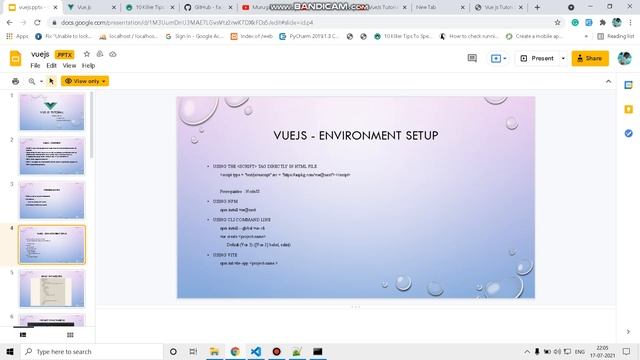Screen dimensions: 640x360
Task: Open the Extensions puzzle icon
Action: click(x=602, y=22)
